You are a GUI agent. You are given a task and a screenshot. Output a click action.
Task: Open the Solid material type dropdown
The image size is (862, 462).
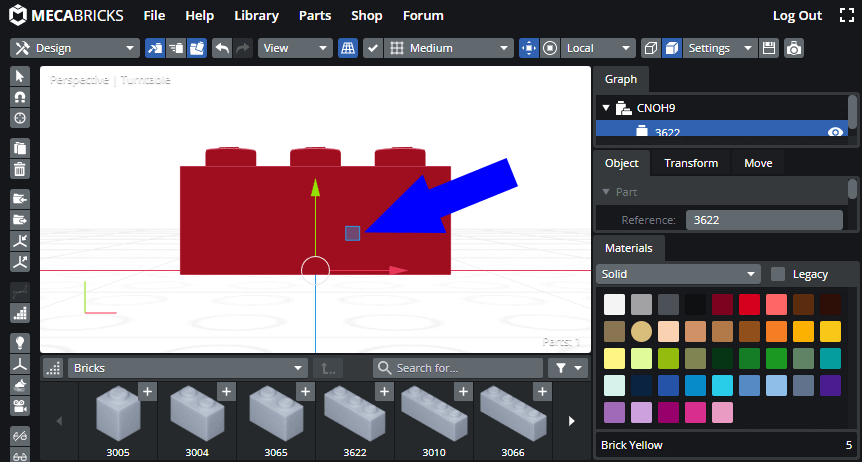coord(680,274)
